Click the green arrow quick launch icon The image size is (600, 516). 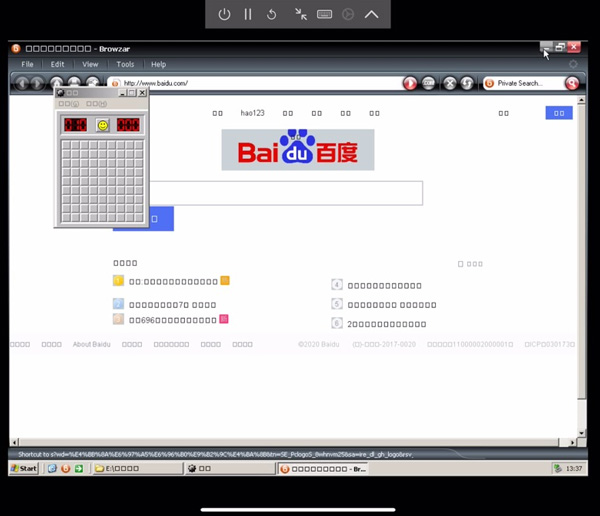(79, 469)
